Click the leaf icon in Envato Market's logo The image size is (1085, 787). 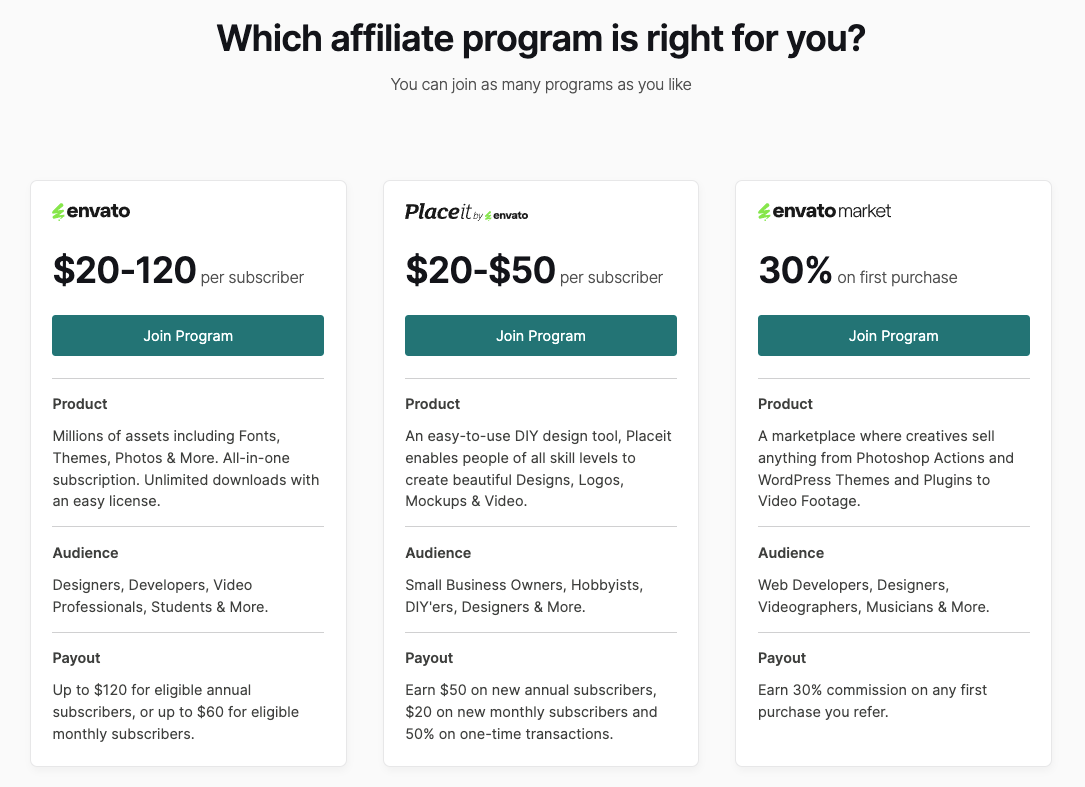point(764,210)
